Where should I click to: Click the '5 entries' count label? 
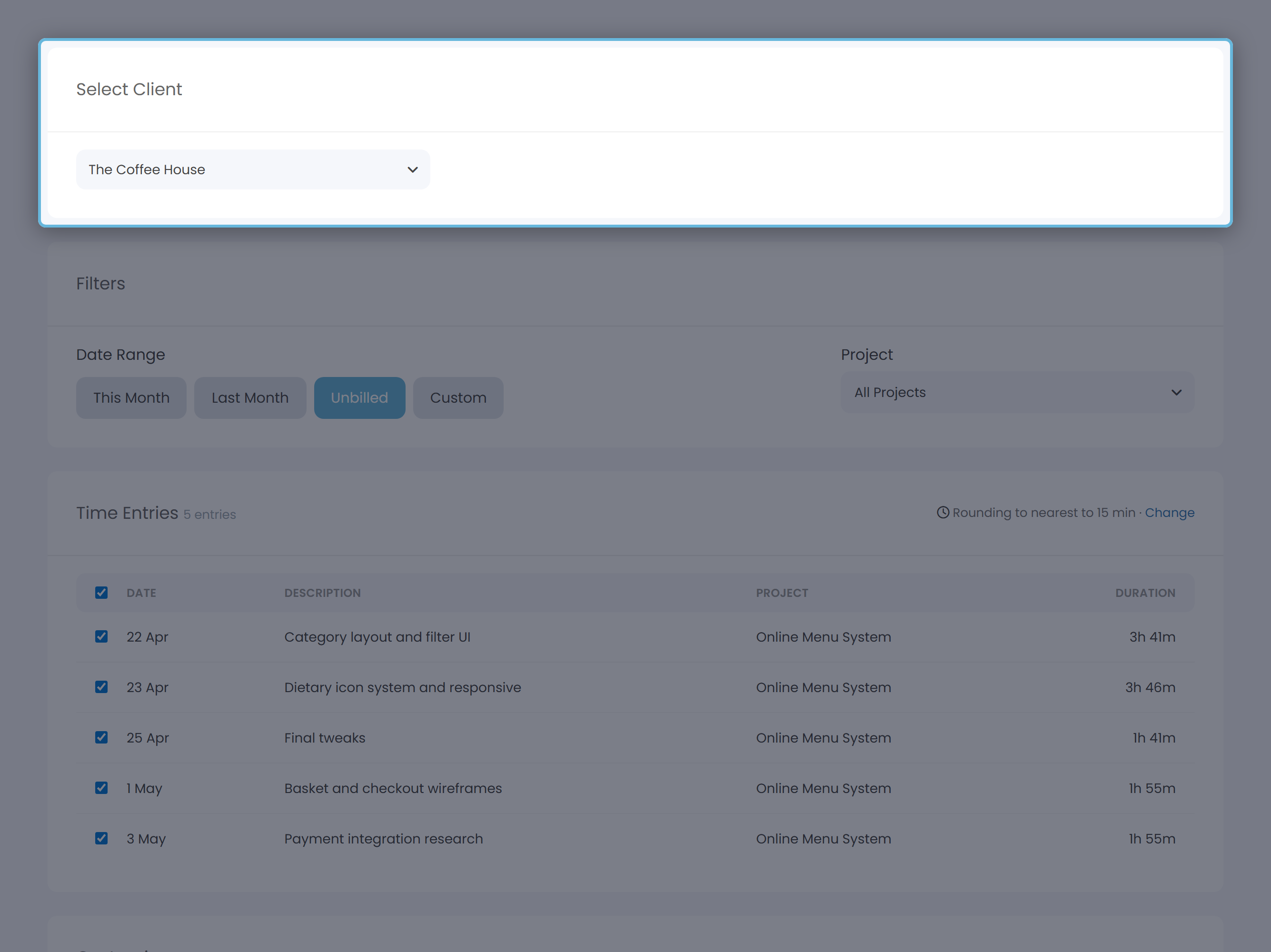coord(210,514)
